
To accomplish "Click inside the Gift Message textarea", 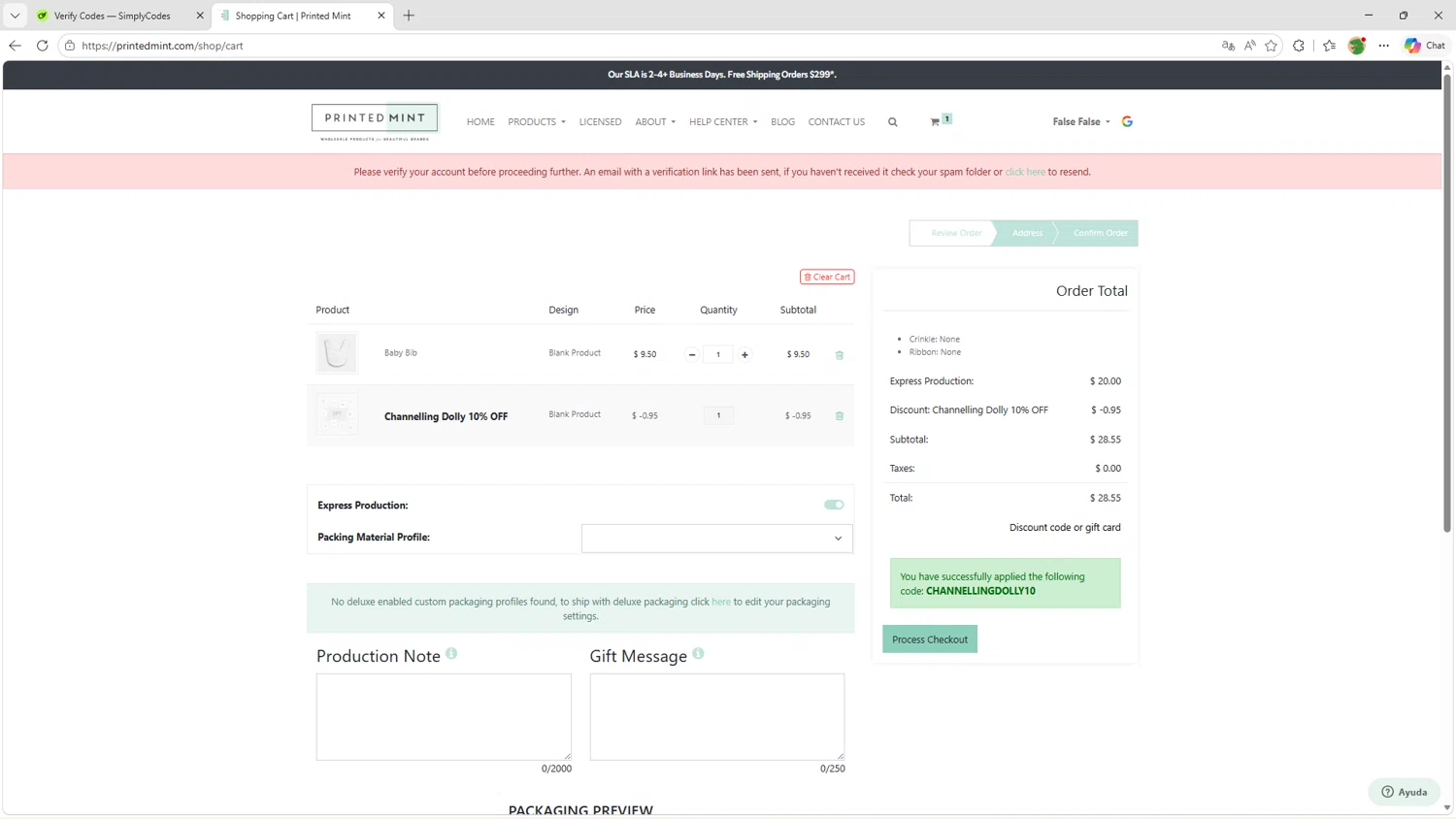I will (x=717, y=717).
